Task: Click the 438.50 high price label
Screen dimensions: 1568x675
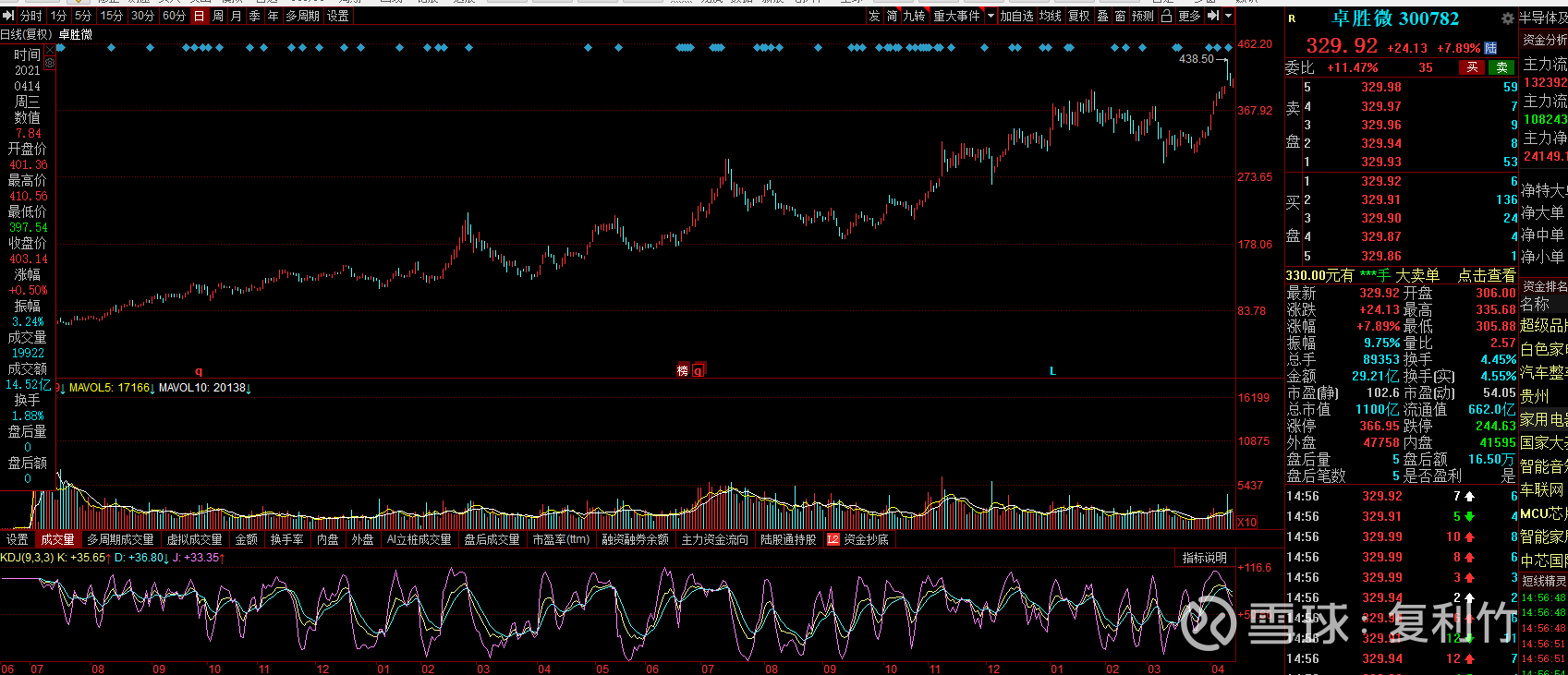Action: pos(1197,59)
